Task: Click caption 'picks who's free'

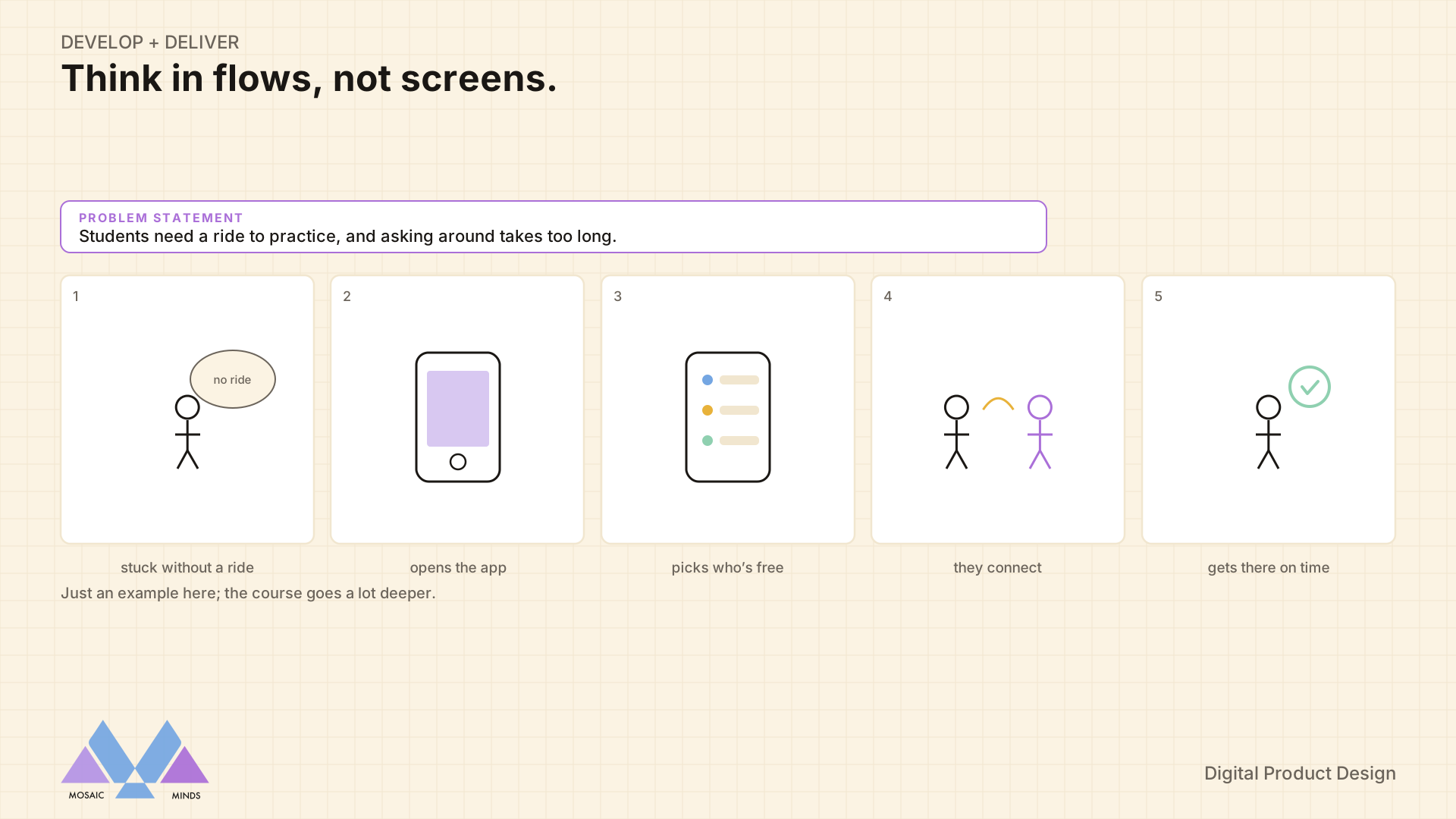Action: click(728, 568)
